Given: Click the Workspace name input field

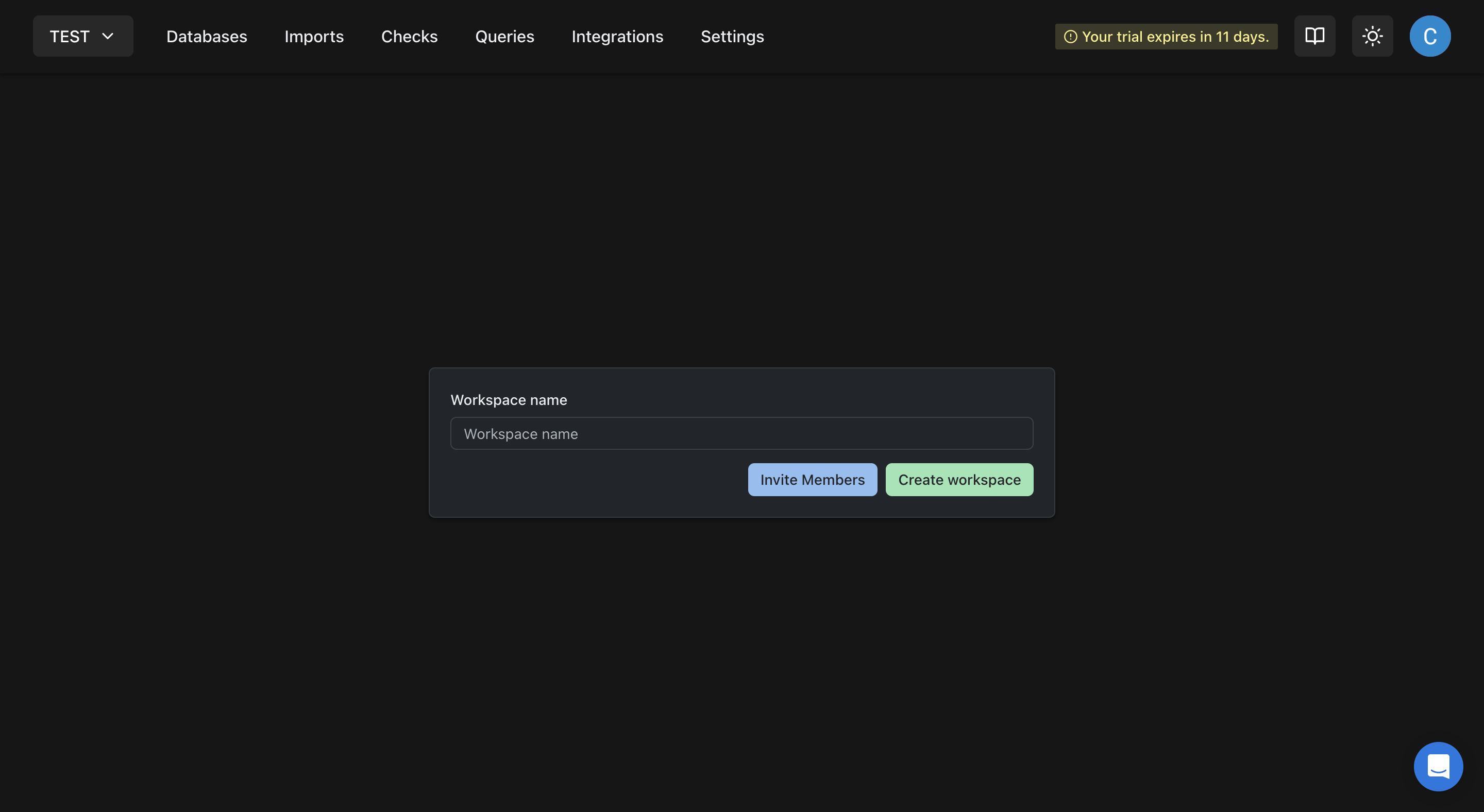Looking at the screenshot, I should [741, 433].
